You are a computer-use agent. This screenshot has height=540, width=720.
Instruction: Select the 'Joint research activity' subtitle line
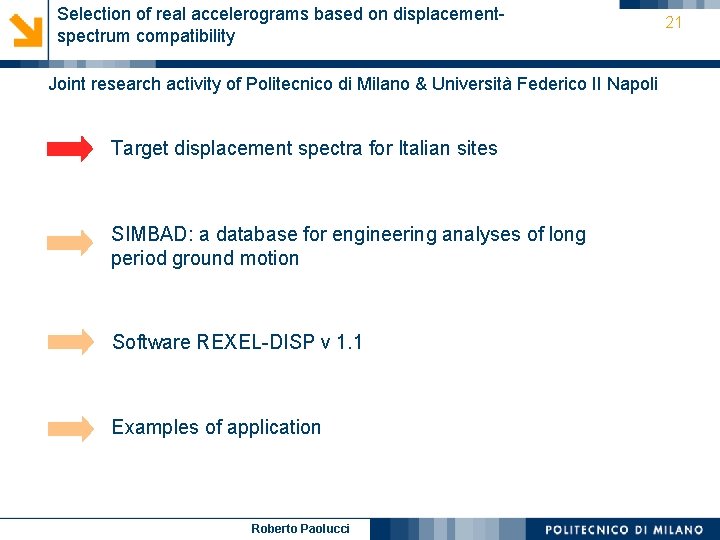353,84
